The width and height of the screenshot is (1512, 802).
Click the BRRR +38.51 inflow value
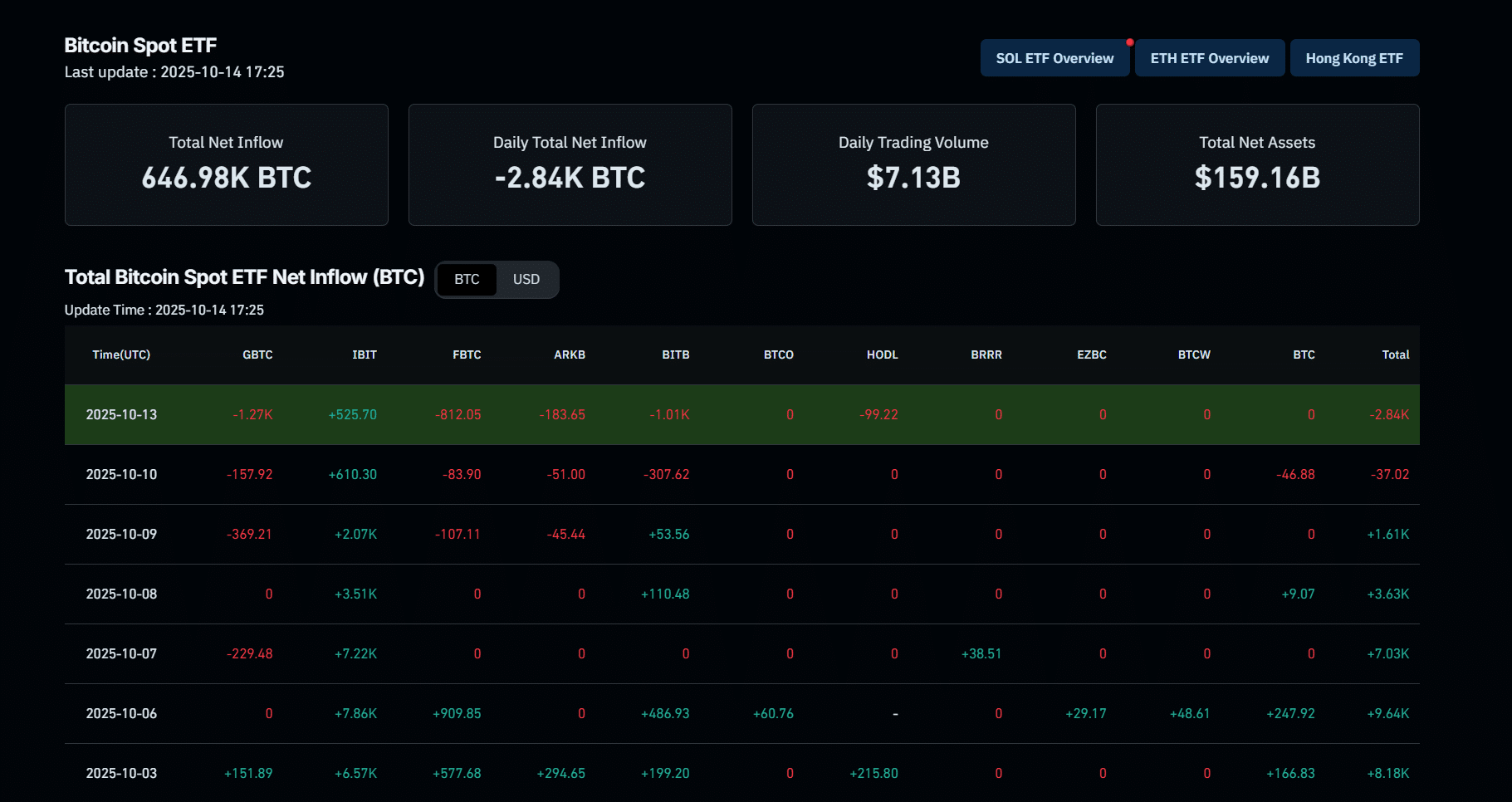(981, 653)
